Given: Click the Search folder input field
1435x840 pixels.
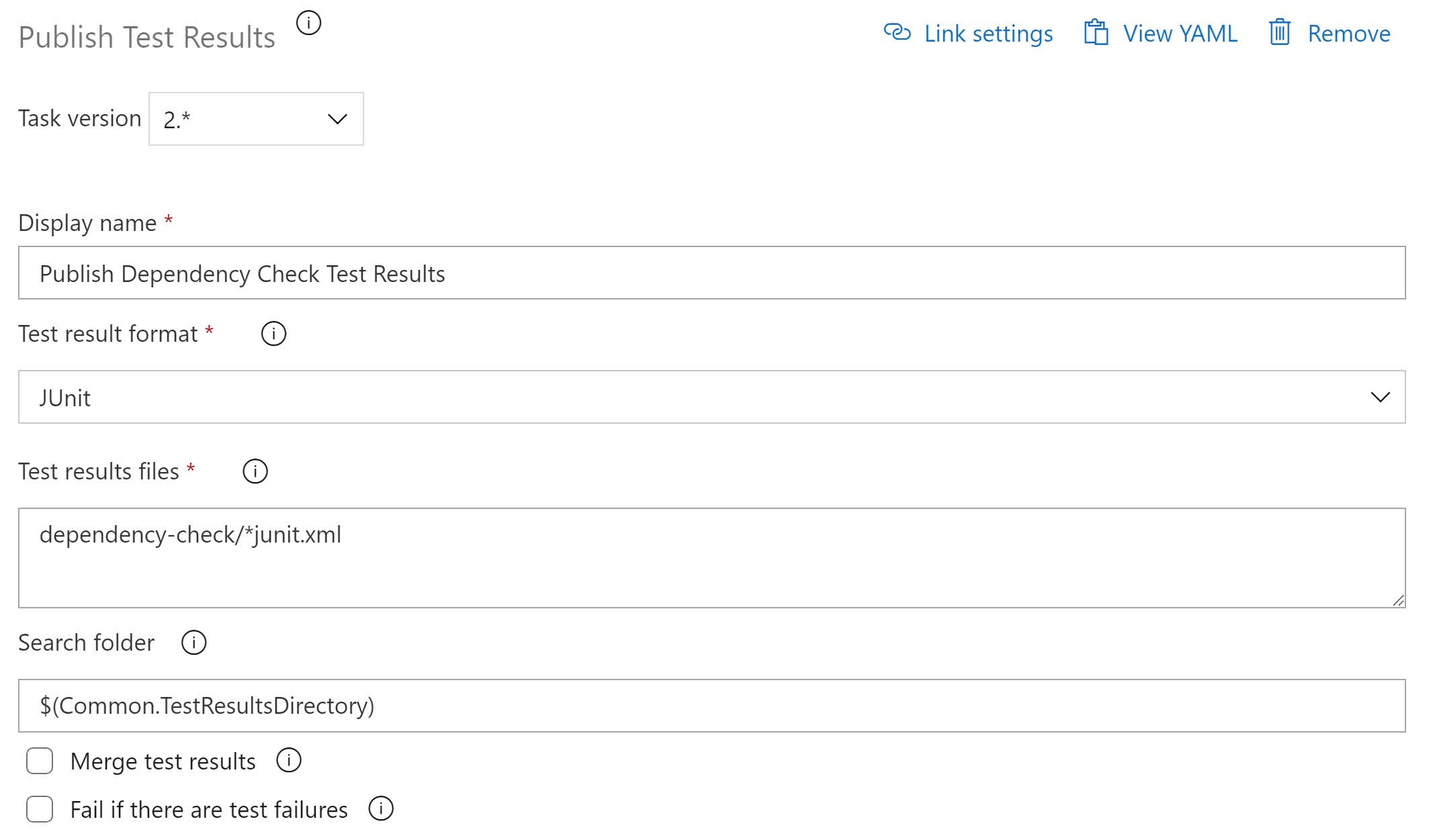Looking at the screenshot, I should [711, 706].
